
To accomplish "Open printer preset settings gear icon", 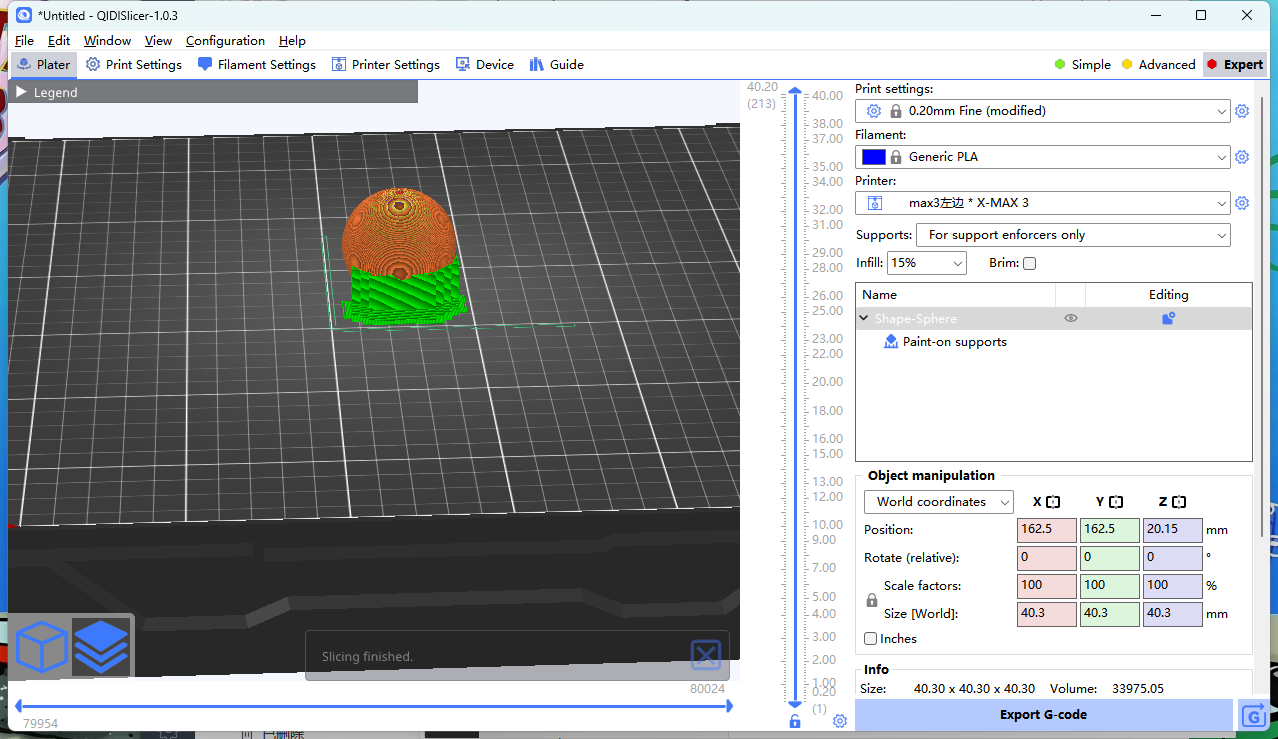I will pos(1242,203).
